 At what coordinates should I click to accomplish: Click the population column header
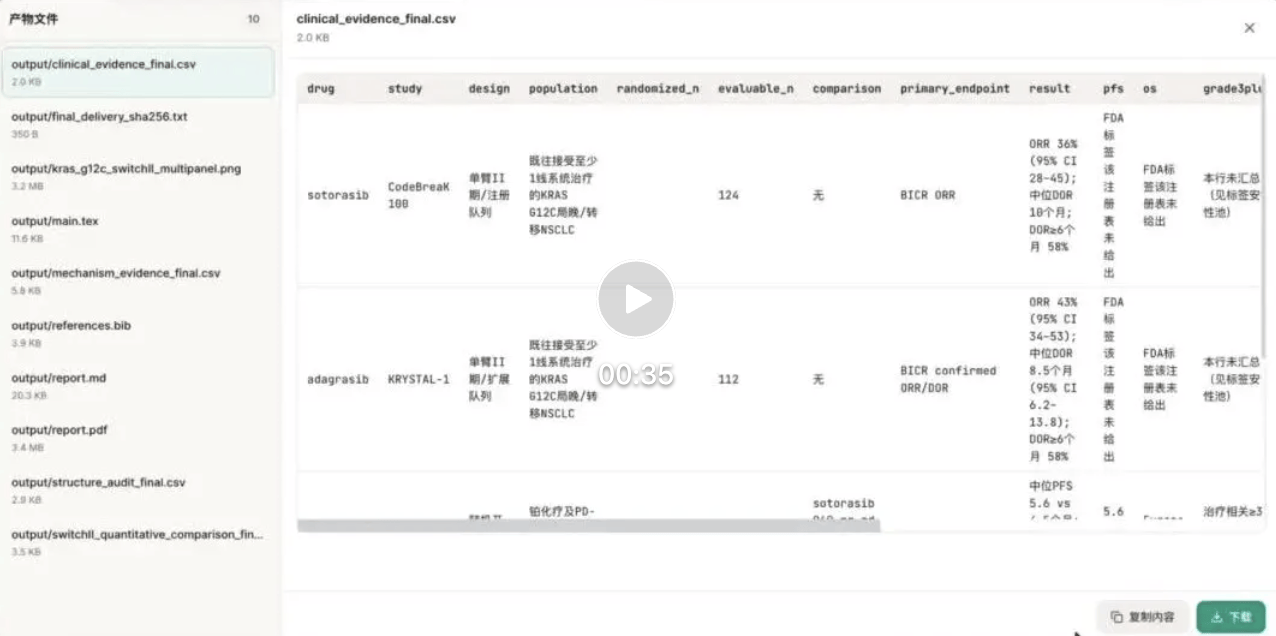pos(563,89)
